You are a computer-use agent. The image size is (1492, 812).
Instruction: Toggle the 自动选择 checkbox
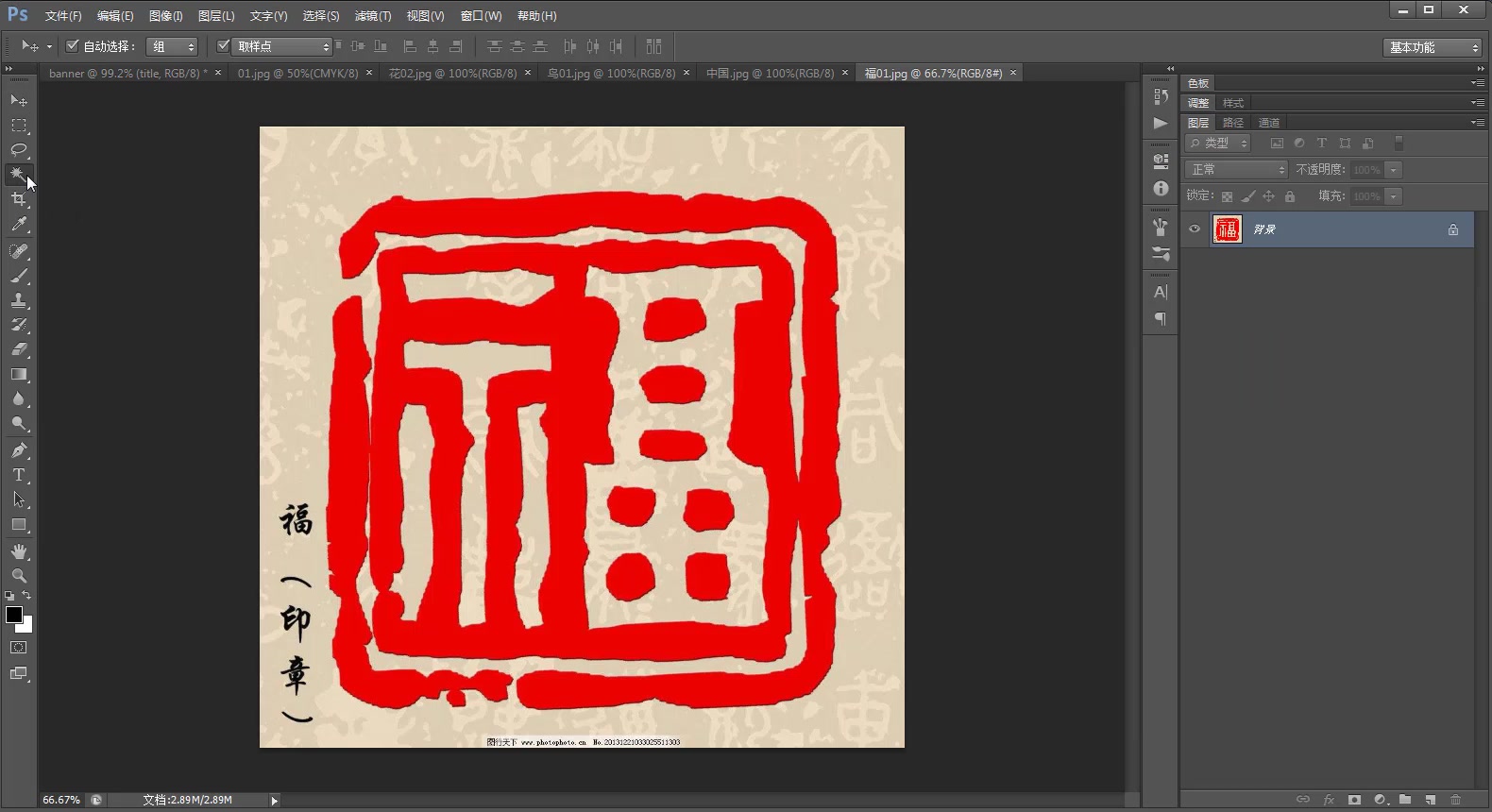coord(72,45)
